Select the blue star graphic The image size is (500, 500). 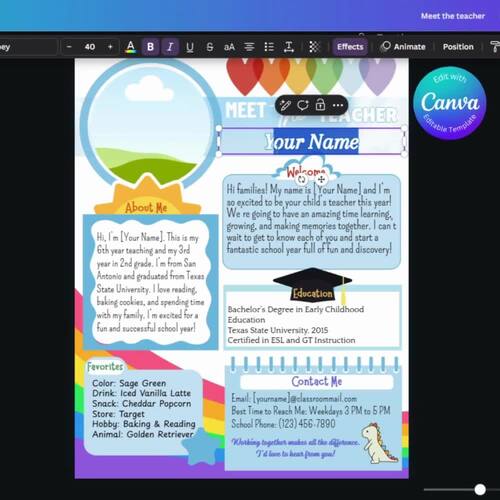point(201,447)
